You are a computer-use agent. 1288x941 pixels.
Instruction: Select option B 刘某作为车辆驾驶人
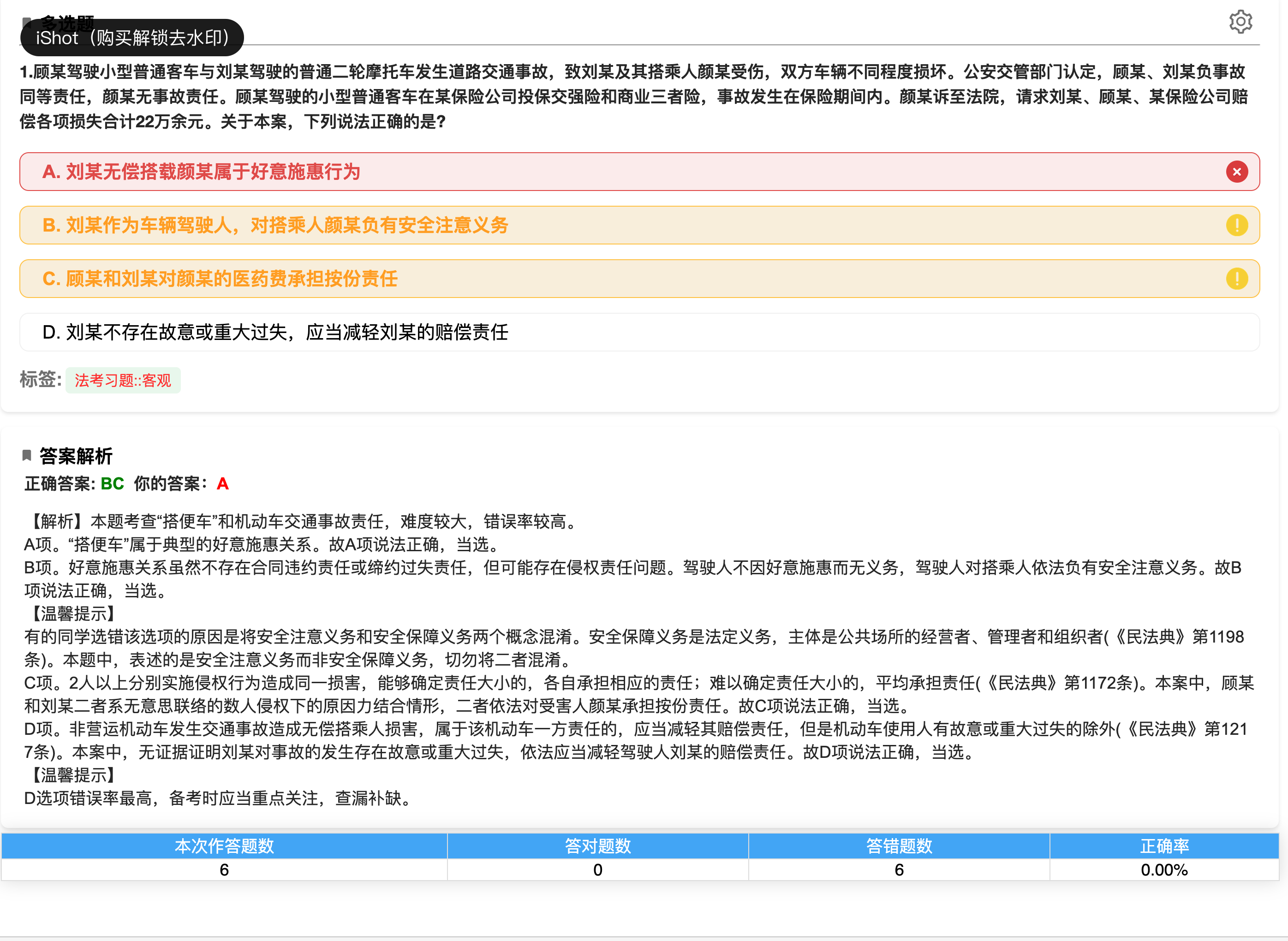(x=275, y=225)
